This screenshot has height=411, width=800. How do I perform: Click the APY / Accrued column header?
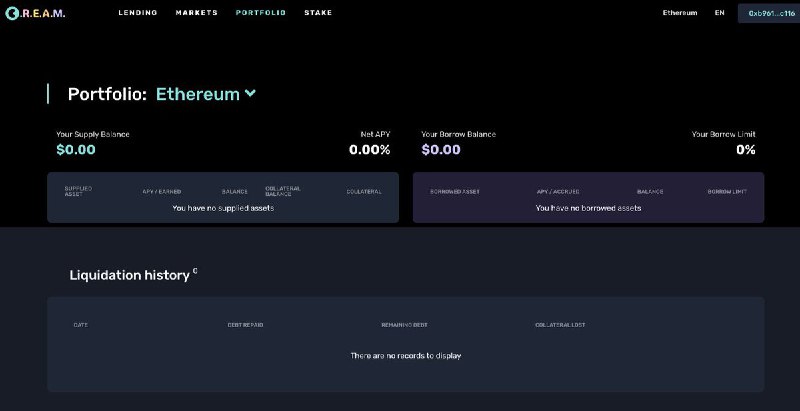[x=558, y=192]
